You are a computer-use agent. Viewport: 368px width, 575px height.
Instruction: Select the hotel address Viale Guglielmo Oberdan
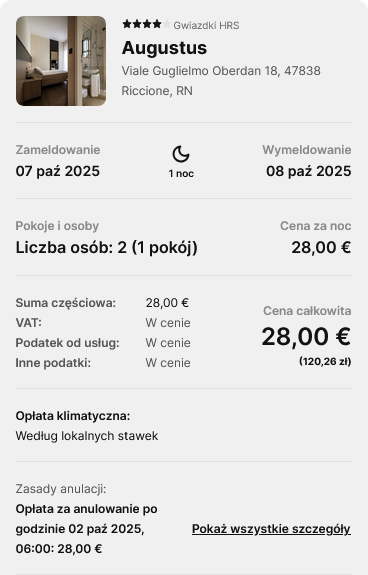point(221,81)
